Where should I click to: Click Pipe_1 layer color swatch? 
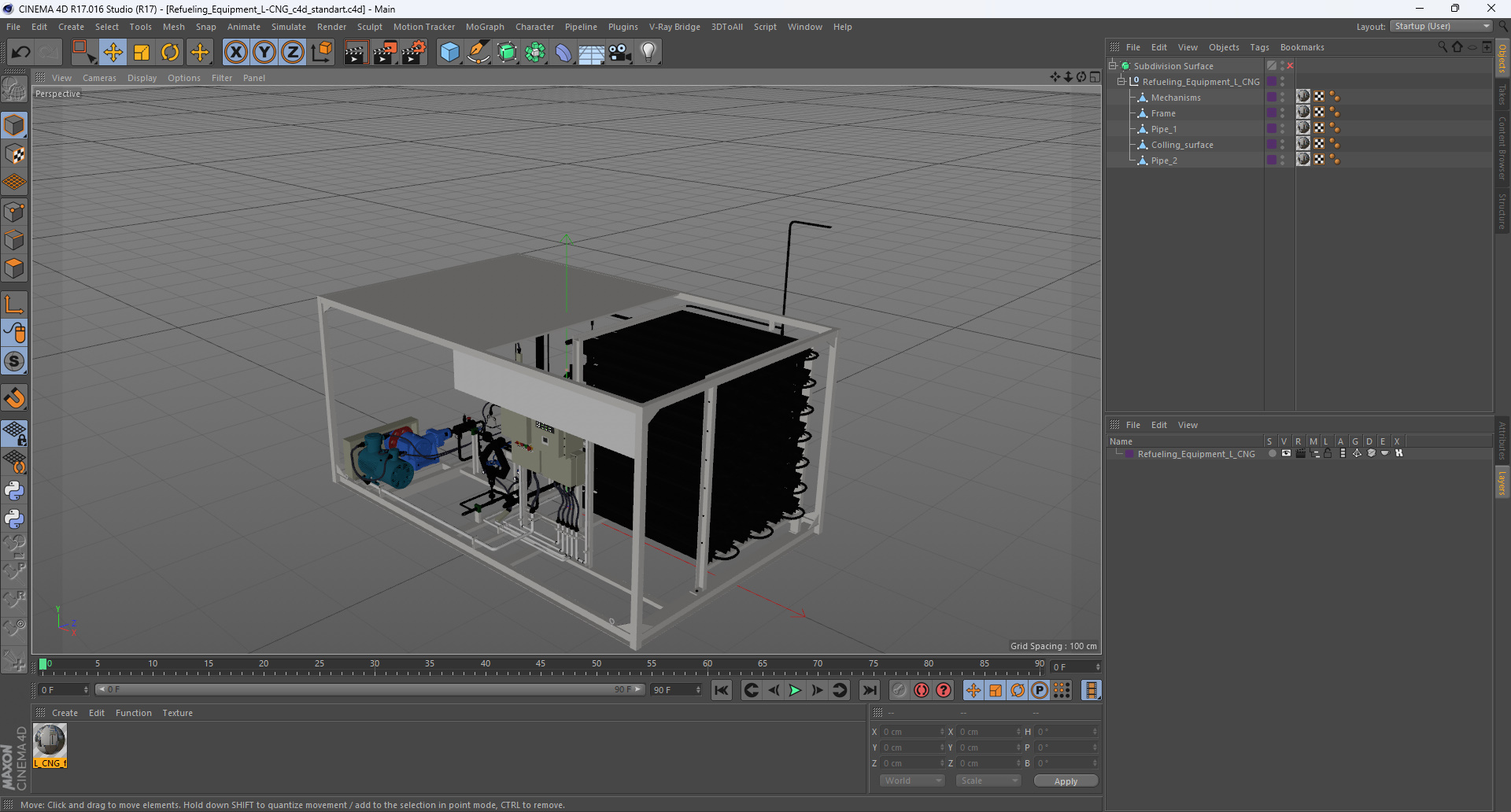1271,129
